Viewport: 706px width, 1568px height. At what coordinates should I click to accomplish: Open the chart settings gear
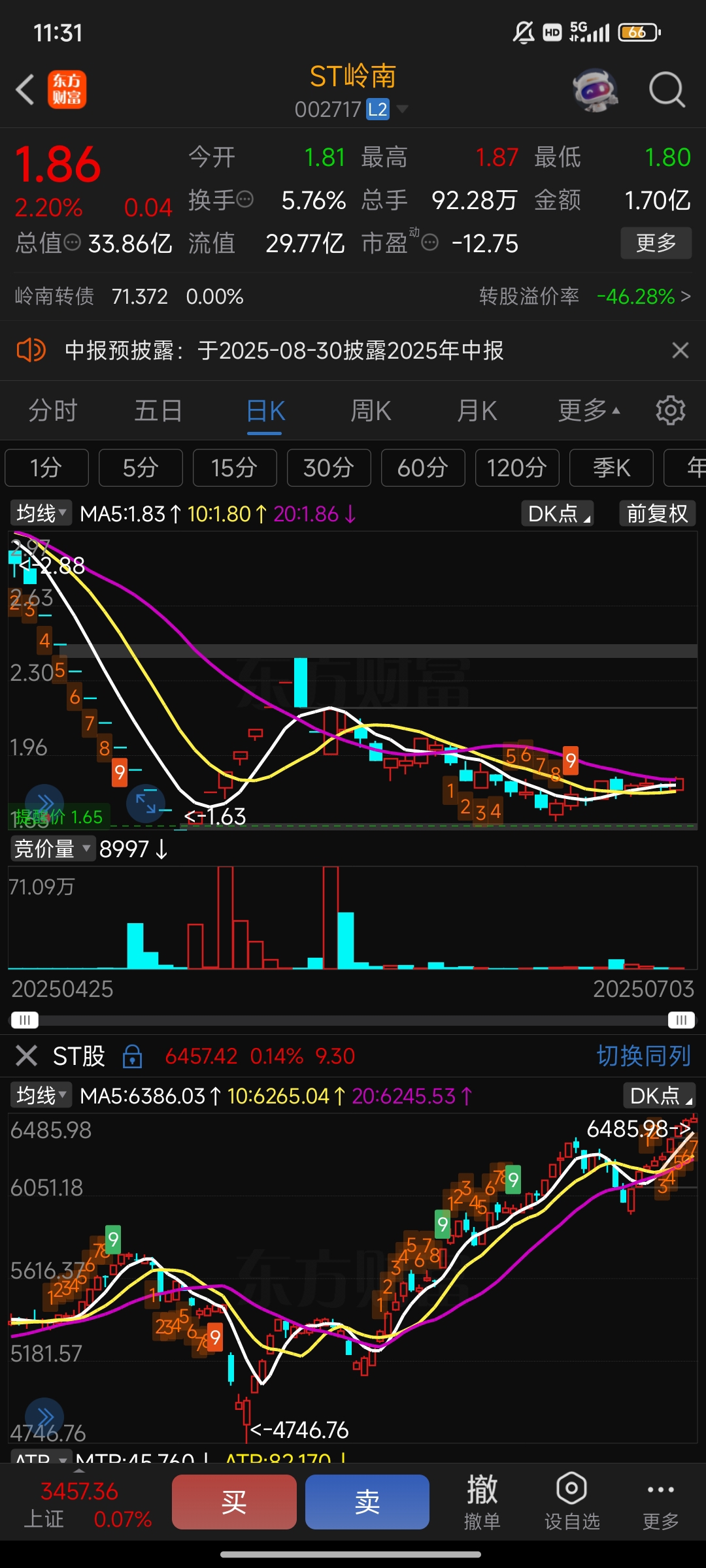click(671, 410)
